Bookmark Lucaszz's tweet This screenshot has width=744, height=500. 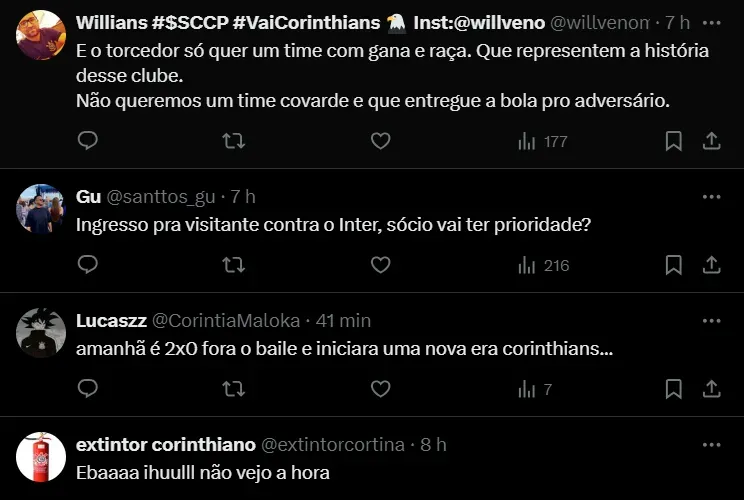674,389
